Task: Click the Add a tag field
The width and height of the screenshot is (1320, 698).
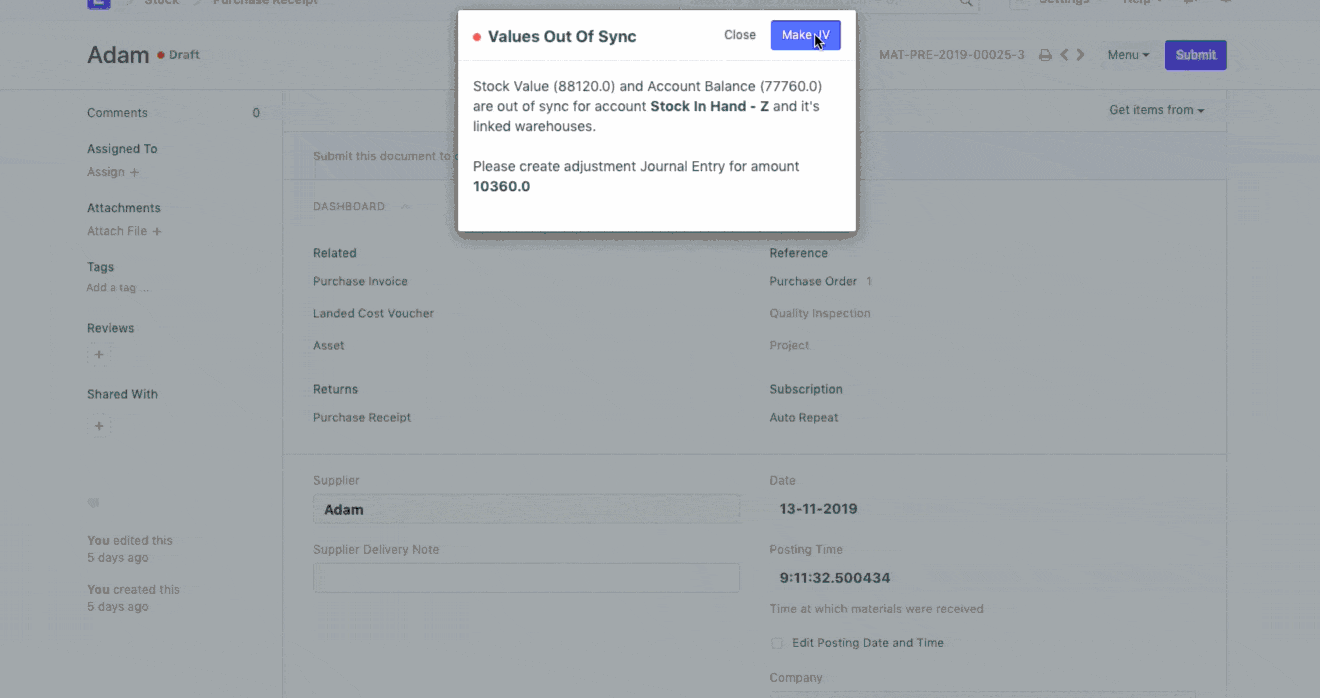Action: tap(117, 288)
